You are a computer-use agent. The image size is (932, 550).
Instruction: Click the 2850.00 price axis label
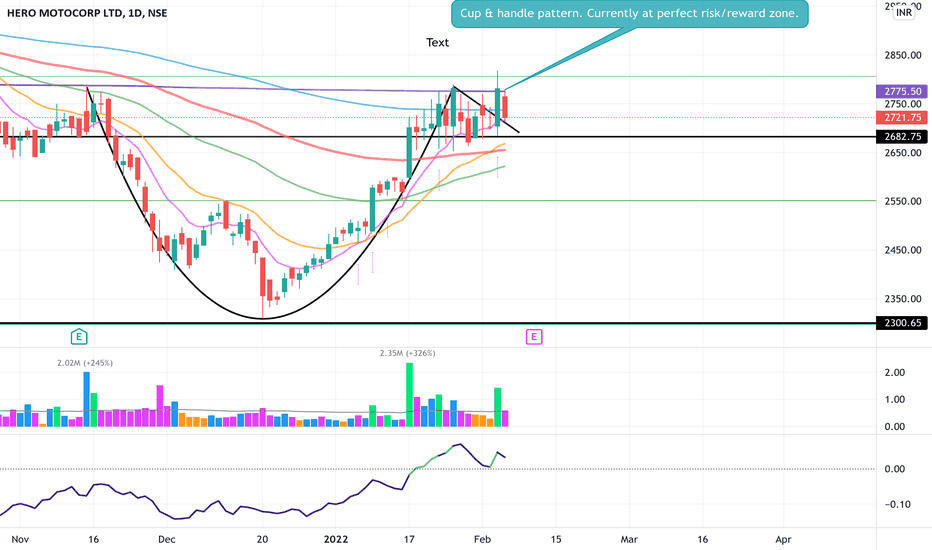coord(903,55)
